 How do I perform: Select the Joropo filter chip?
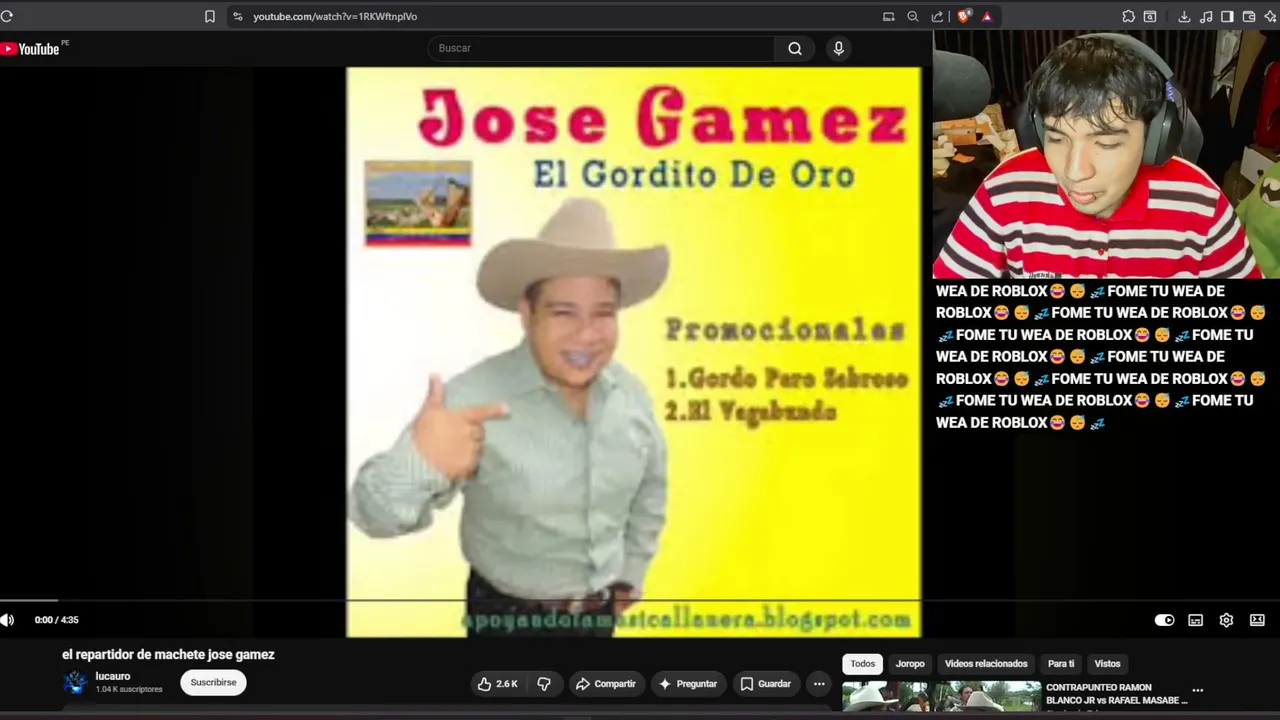(x=910, y=664)
